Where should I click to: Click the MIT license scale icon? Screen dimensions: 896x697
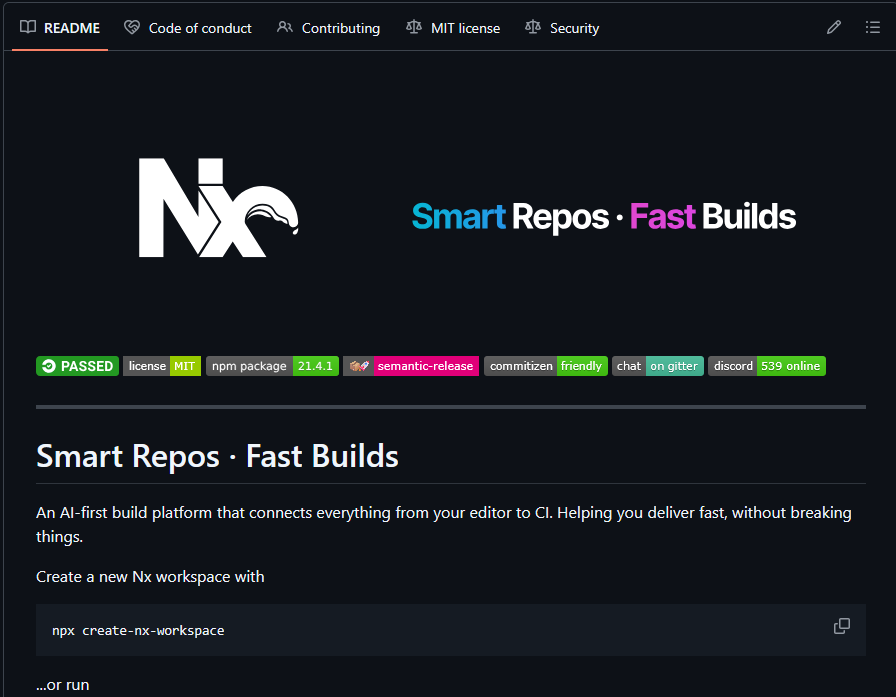(x=414, y=27)
